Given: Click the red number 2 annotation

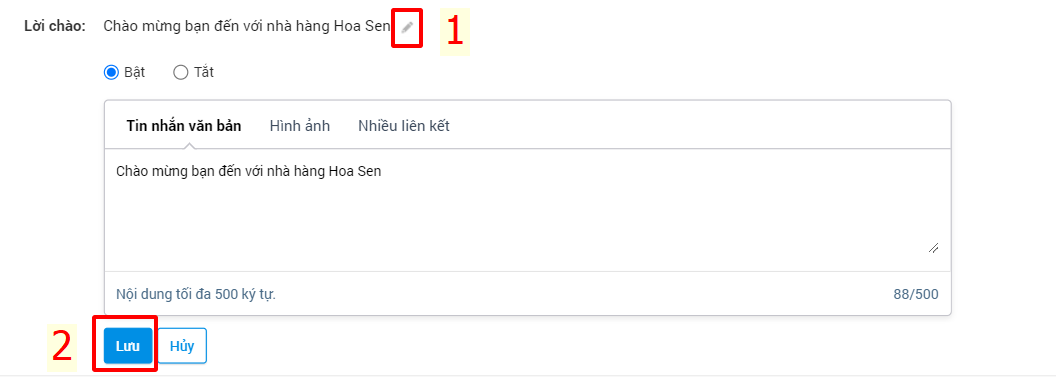Looking at the screenshot, I should pyautogui.click(x=62, y=346).
